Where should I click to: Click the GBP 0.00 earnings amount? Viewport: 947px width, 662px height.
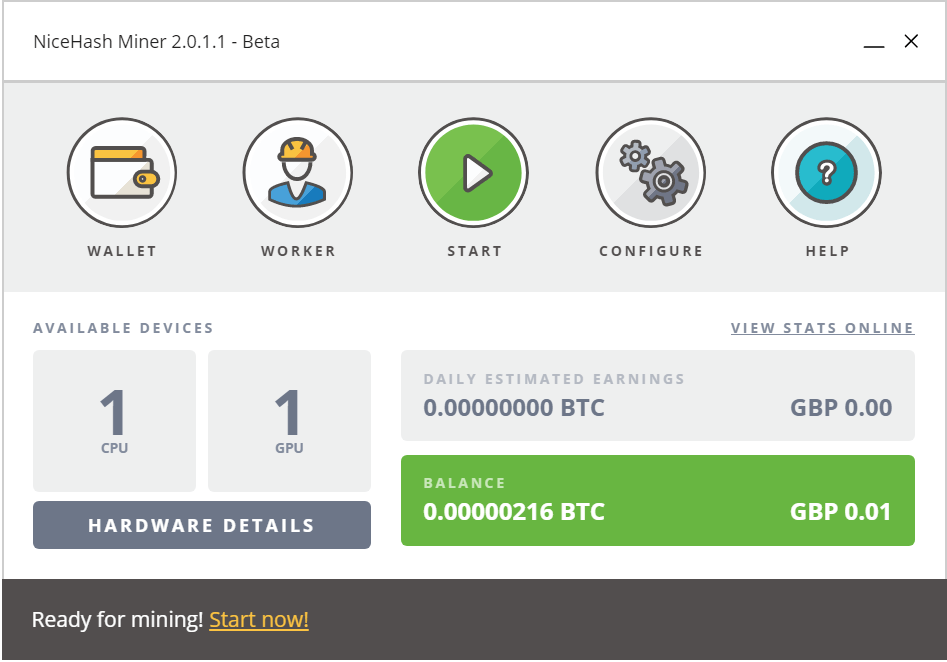tap(841, 408)
